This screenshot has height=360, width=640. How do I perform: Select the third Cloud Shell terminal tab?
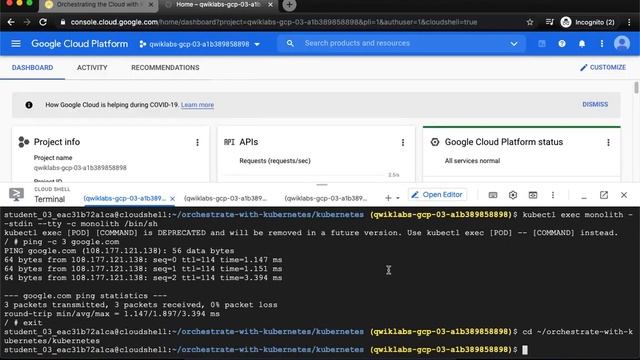(x=326, y=198)
